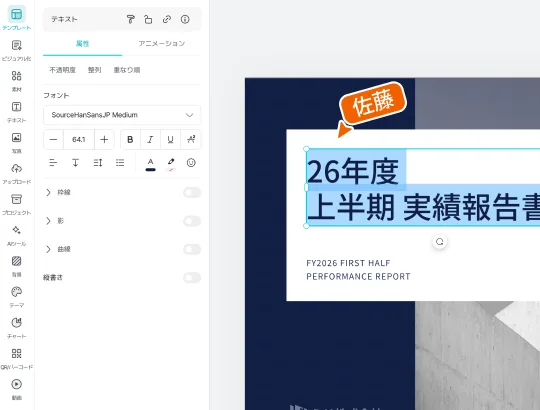540x410 pixels.
Task: Toggle underline formatting
Action: coord(170,139)
